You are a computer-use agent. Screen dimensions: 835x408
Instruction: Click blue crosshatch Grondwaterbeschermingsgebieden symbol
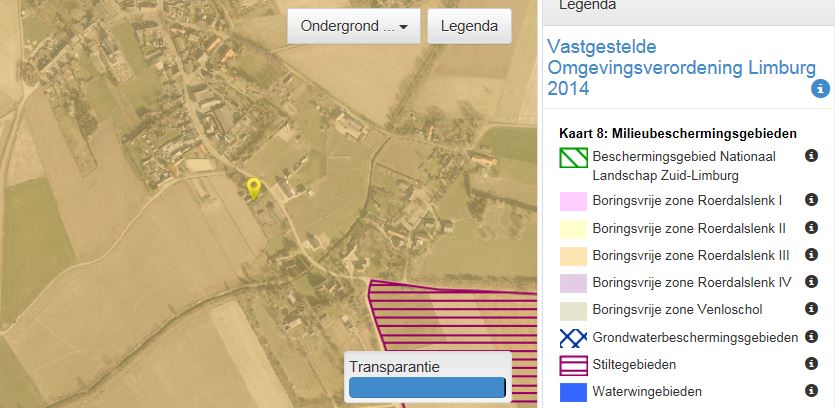pos(574,338)
